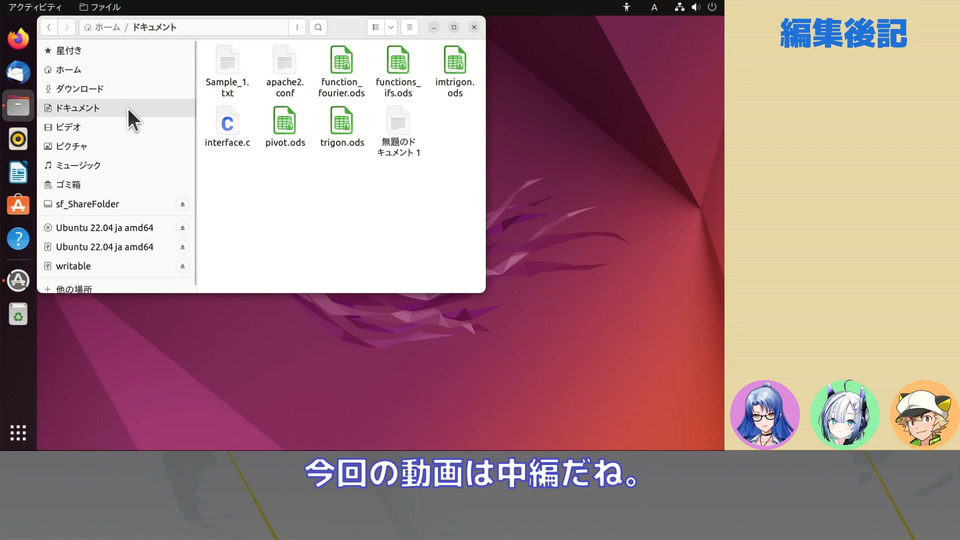
Task: Select imtrigon.ods spreadsheet
Action: (454, 72)
